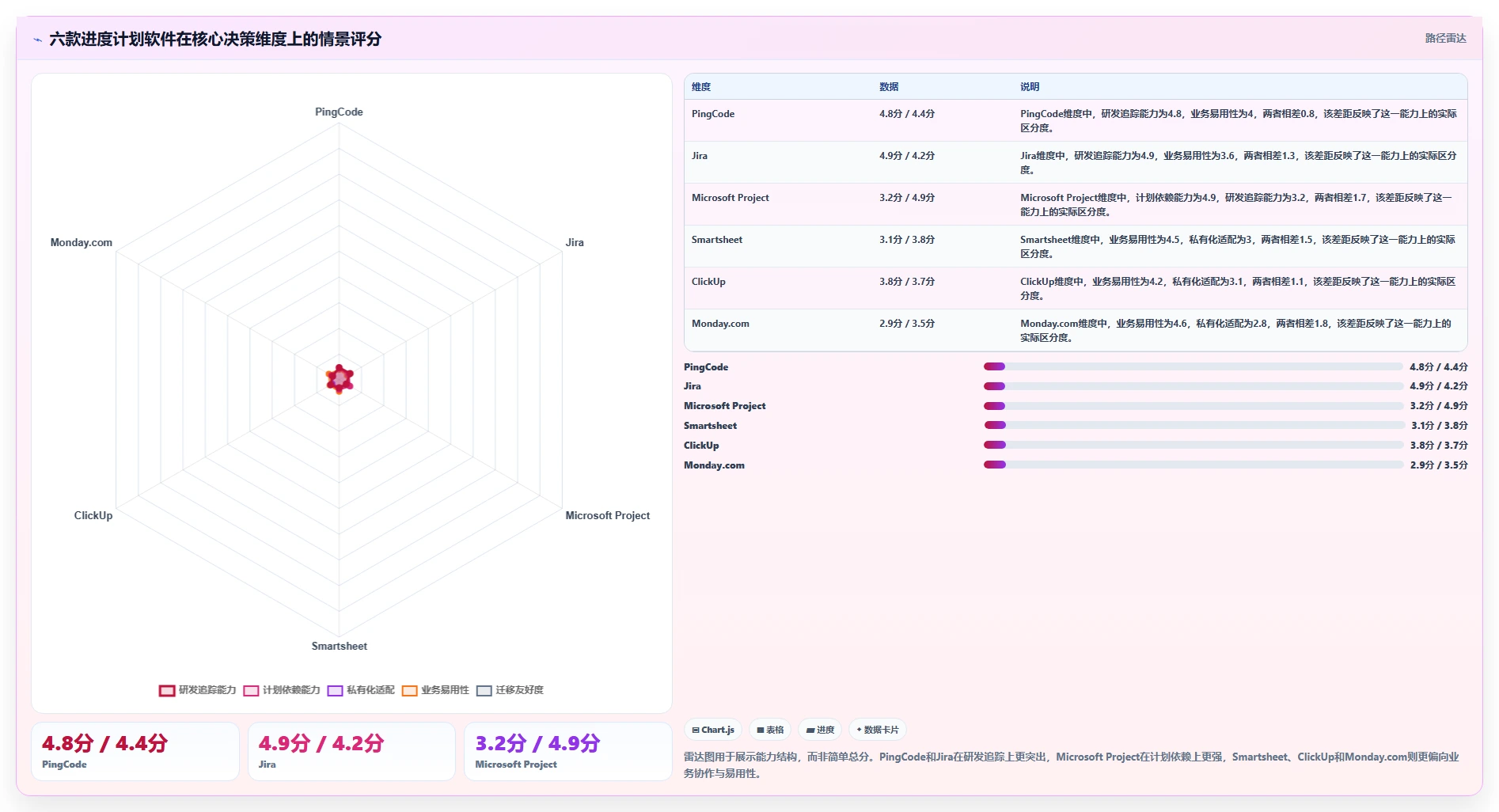Toggle 业务易用性 legend series

tap(435, 690)
